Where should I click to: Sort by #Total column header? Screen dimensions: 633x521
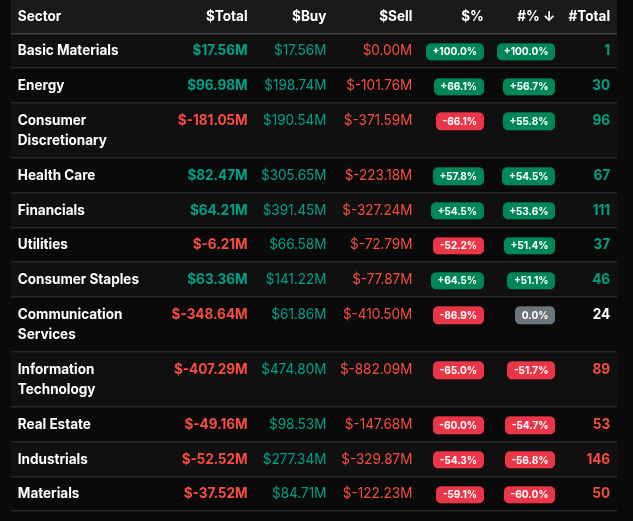point(589,16)
